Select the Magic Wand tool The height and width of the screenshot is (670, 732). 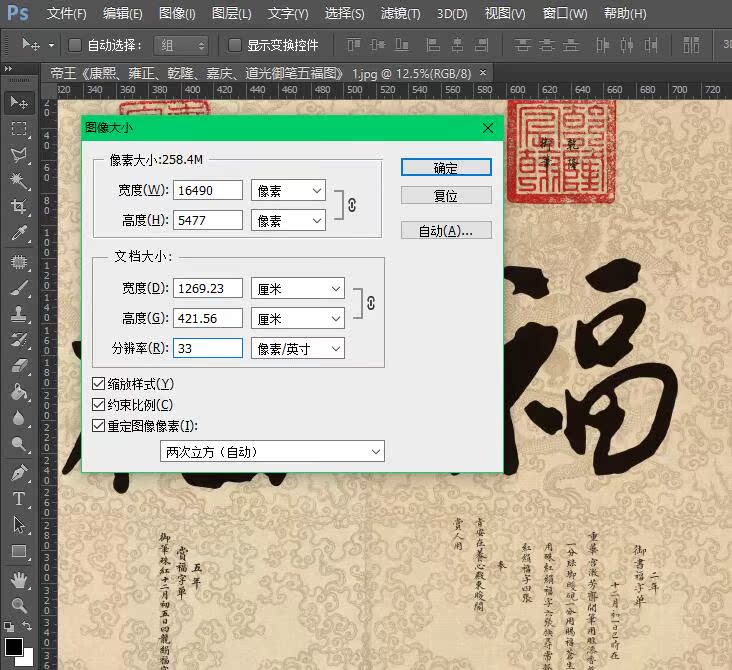(19, 181)
